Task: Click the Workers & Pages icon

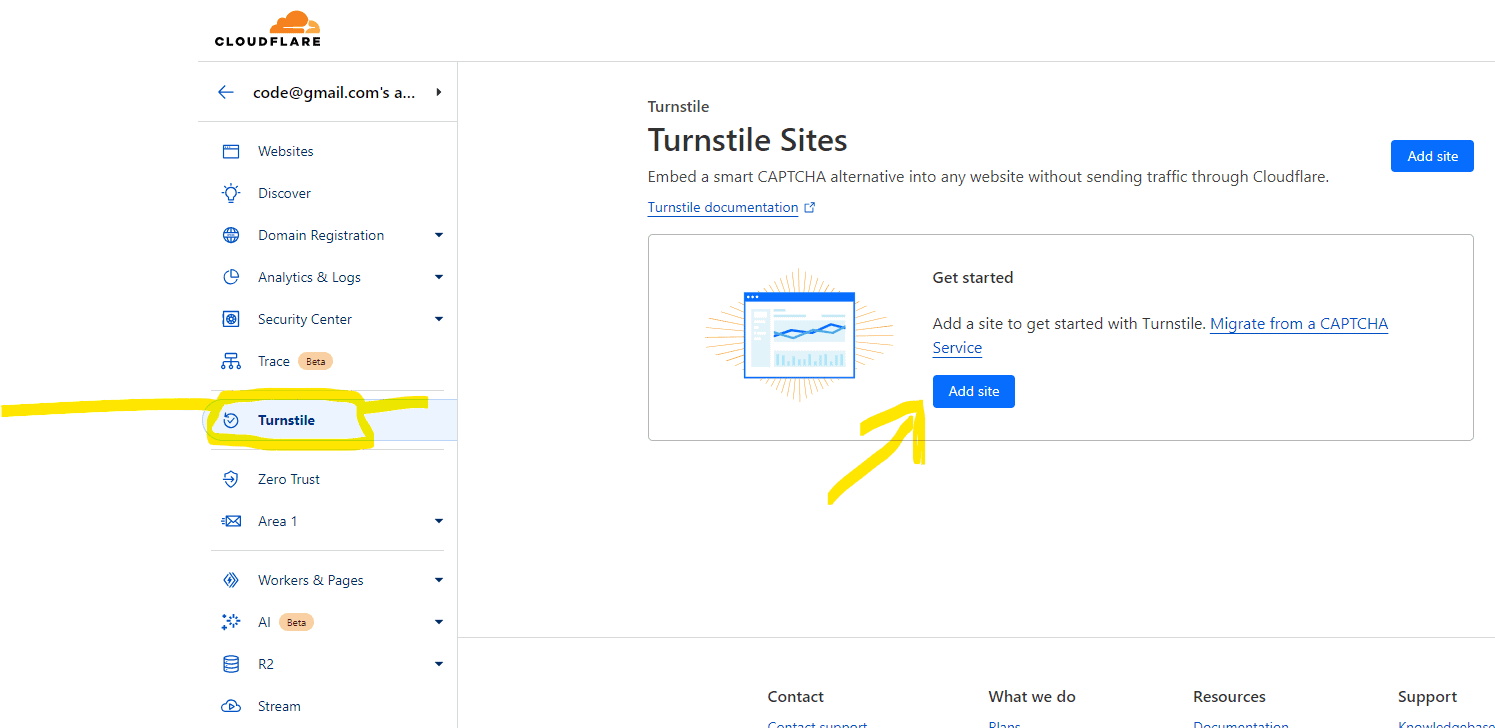Action: 231,580
